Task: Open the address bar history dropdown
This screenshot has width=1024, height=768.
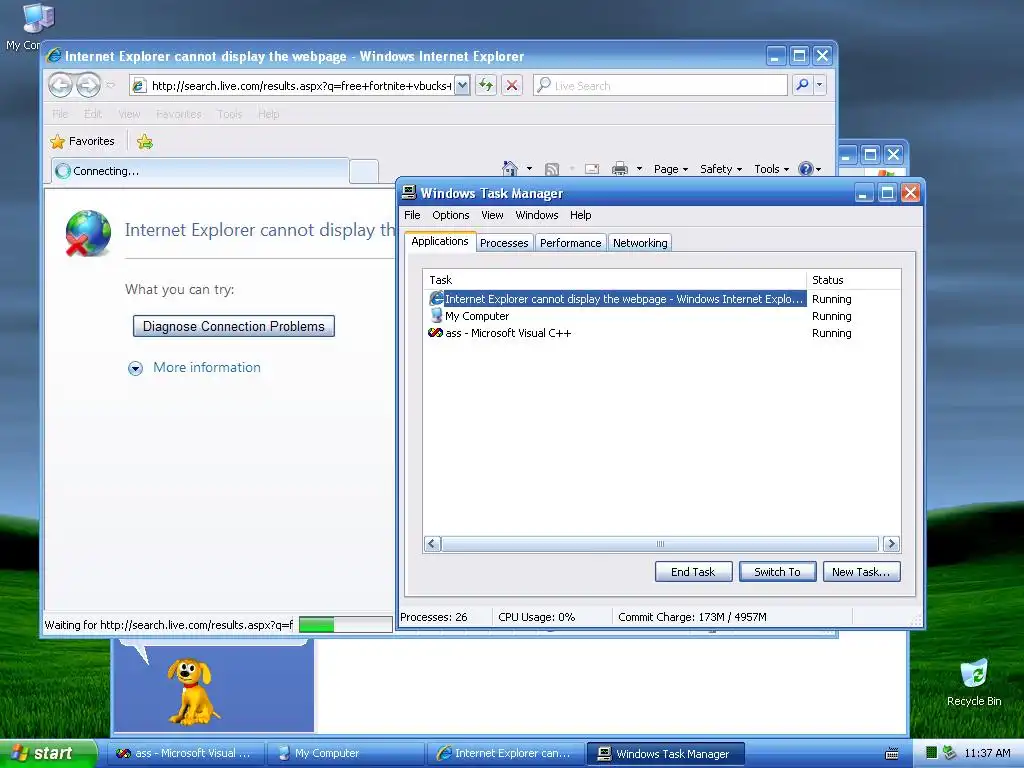Action: coord(462,85)
